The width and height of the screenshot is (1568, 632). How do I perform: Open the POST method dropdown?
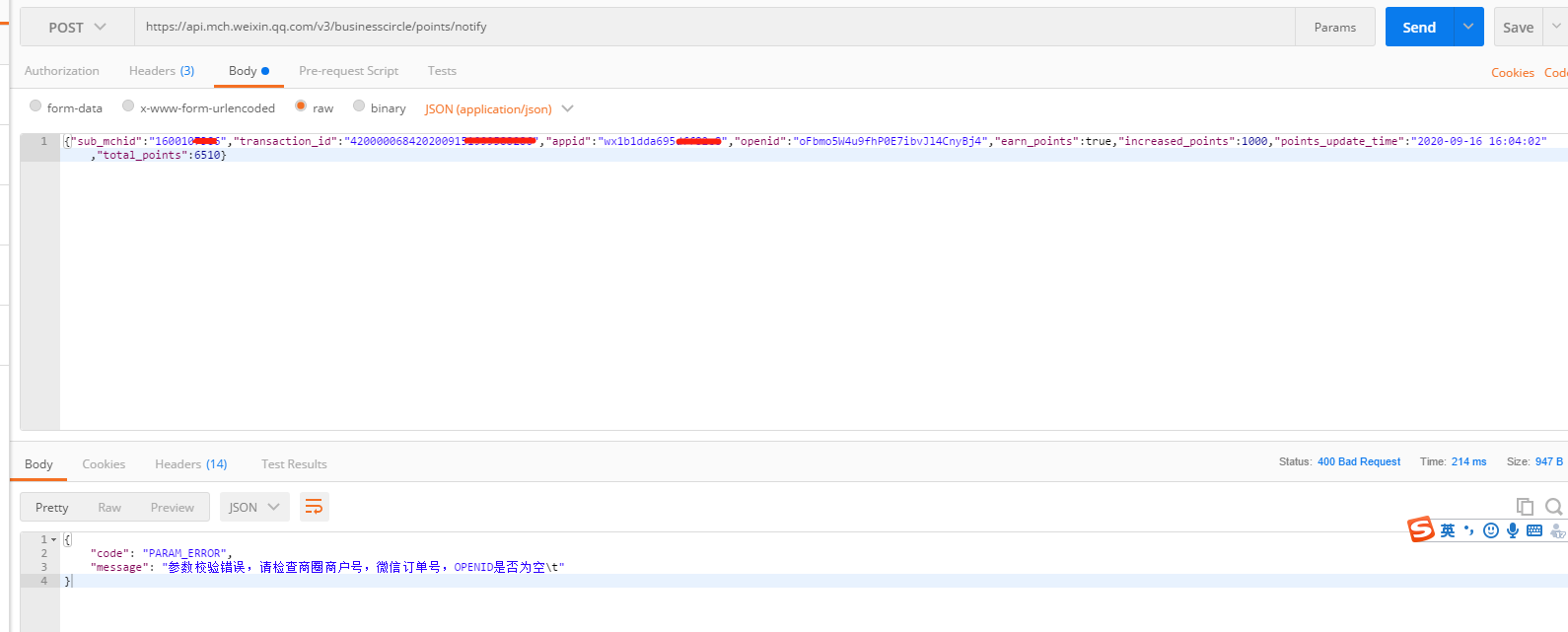tap(77, 27)
